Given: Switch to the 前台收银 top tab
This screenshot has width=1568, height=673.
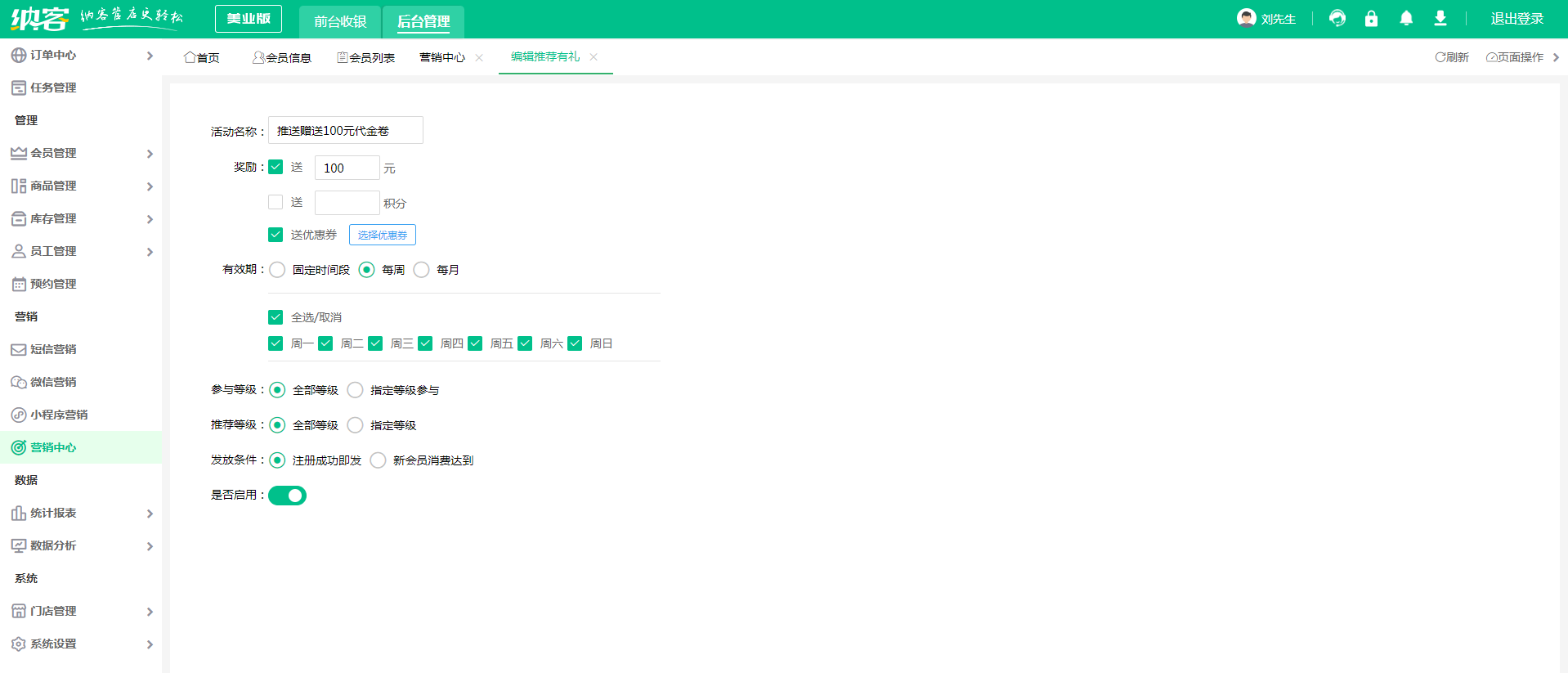Looking at the screenshot, I should (340, 21).
